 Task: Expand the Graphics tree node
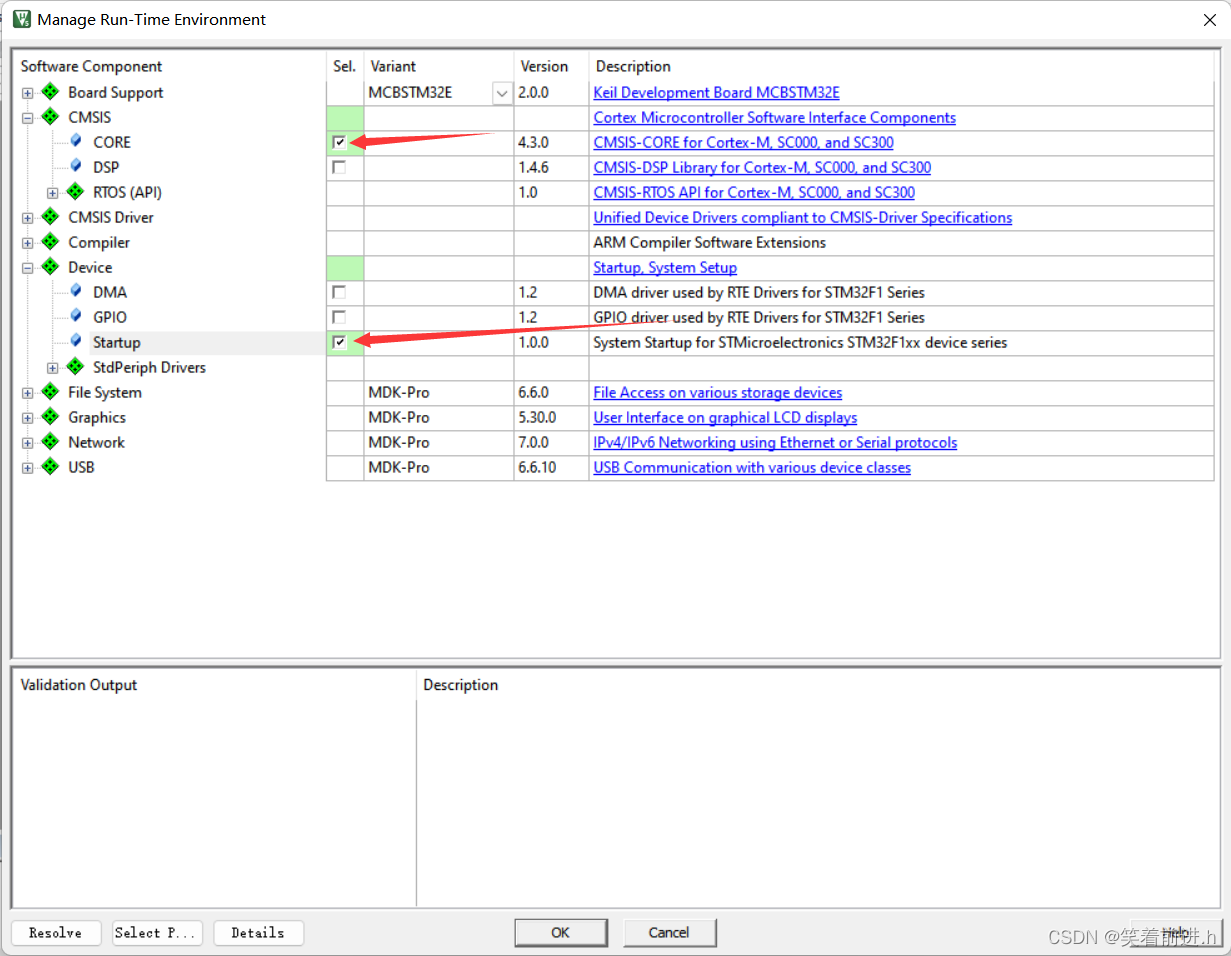28,418
